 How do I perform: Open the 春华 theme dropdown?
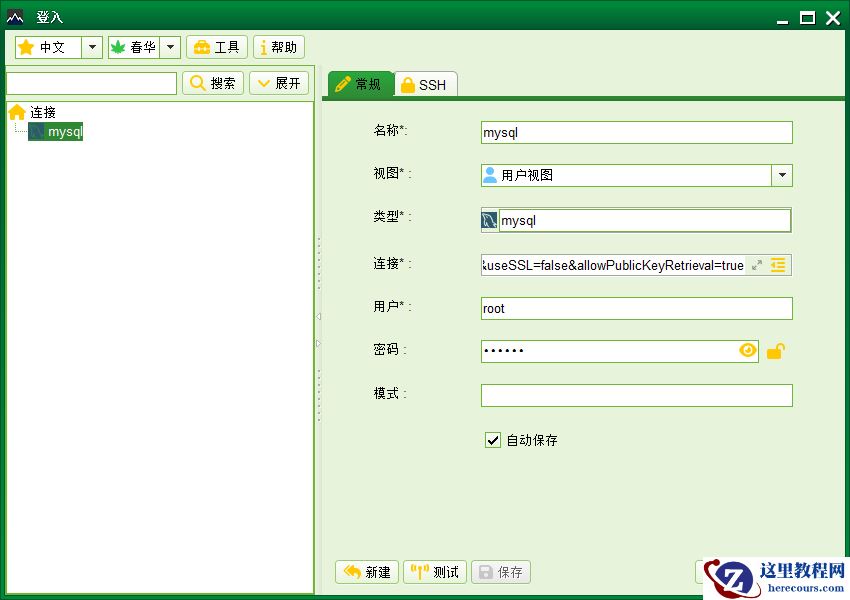pos(170,46)
